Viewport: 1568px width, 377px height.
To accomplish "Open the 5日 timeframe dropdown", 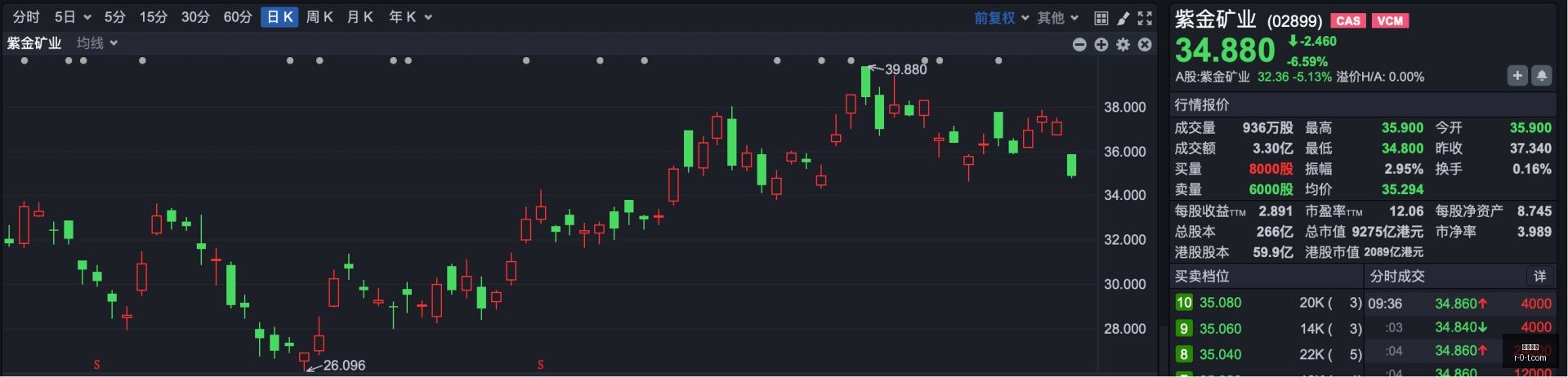I will coord(73,17).
